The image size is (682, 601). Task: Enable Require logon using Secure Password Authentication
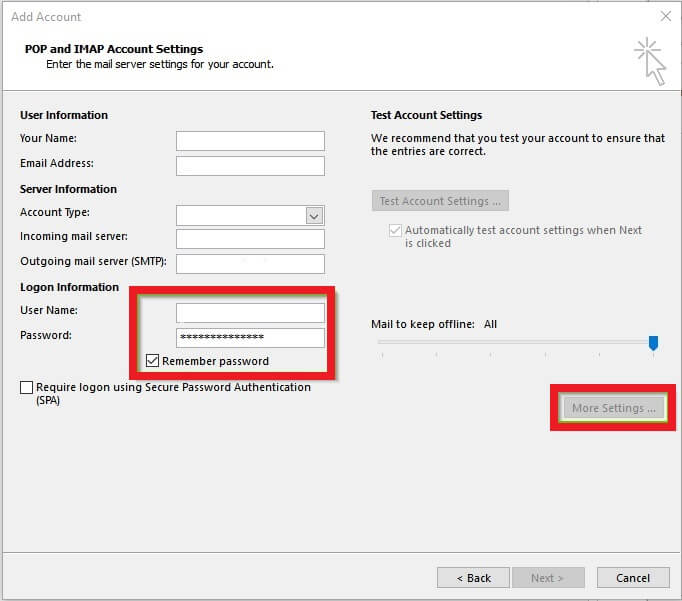pos(26,388)
